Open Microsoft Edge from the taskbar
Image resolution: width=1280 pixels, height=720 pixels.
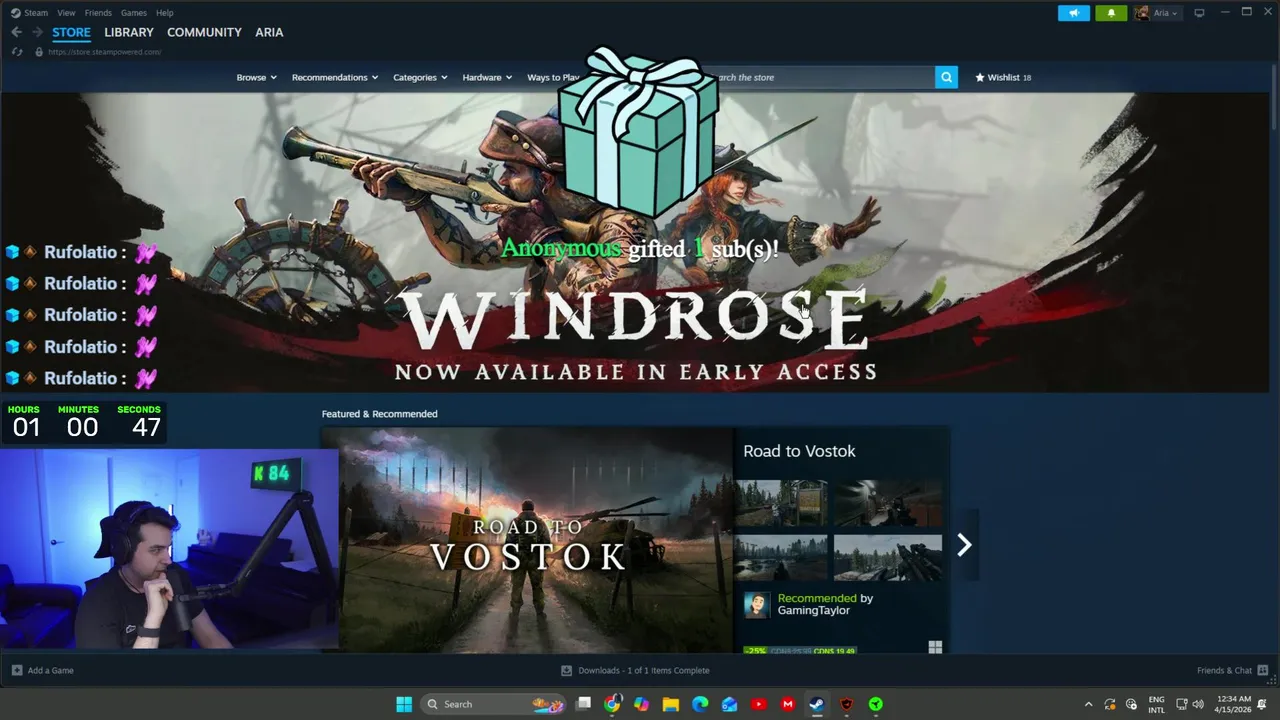pyautogui.click(x=700, y=704)
